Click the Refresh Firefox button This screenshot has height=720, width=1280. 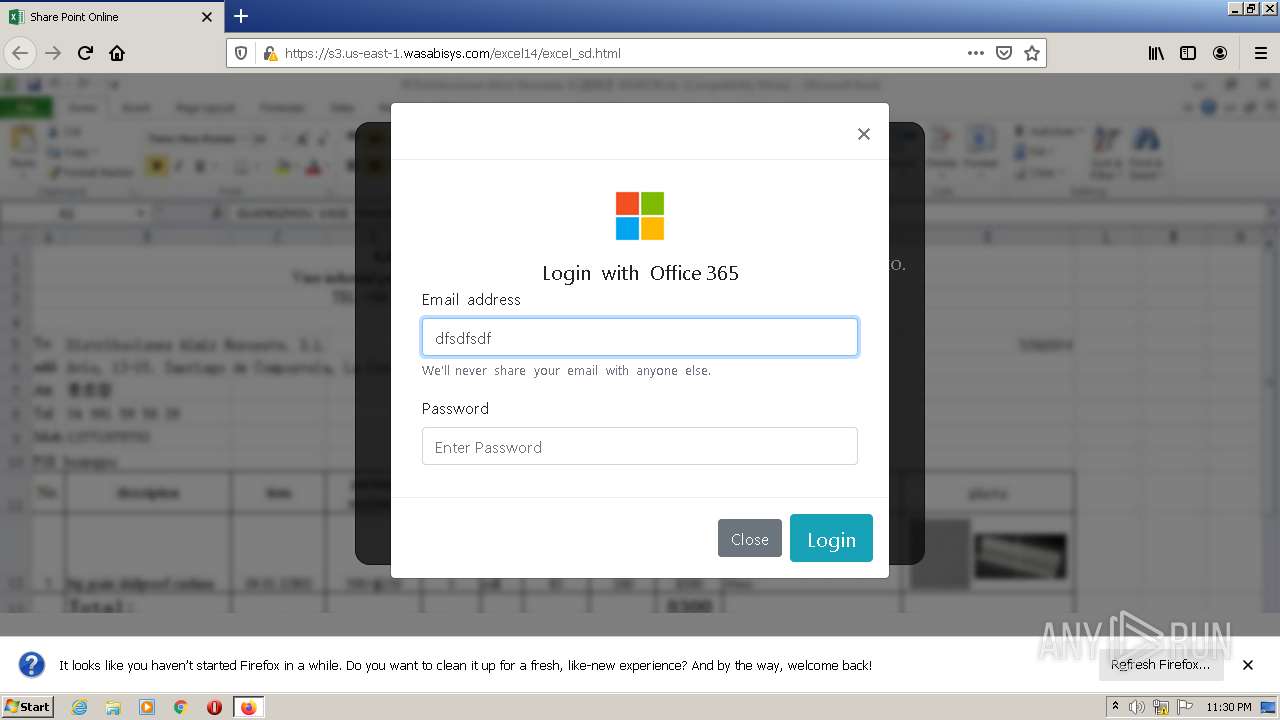pyautogui.click(x=1160, y=665)
